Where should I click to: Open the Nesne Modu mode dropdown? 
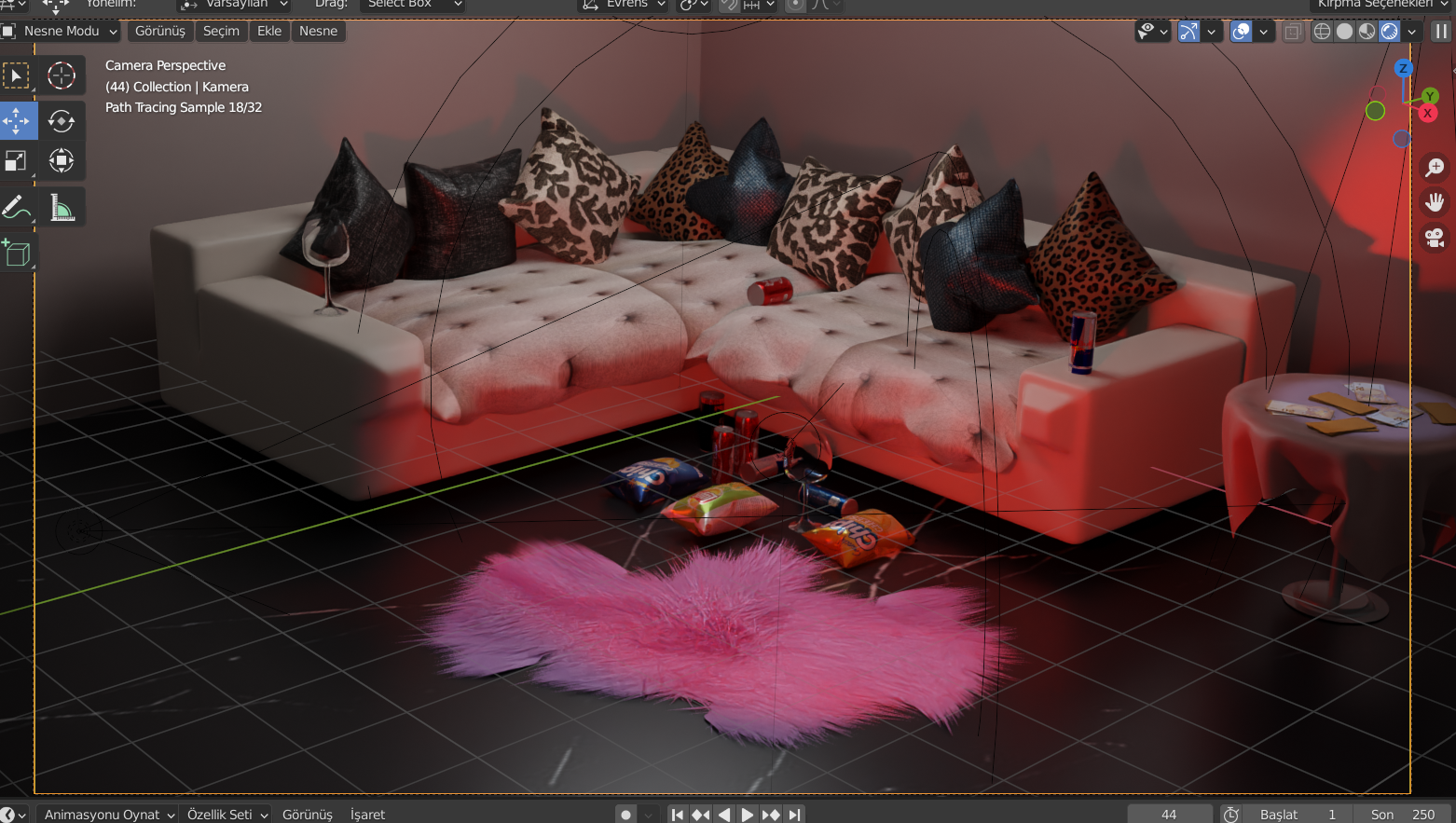coord(62,31)
